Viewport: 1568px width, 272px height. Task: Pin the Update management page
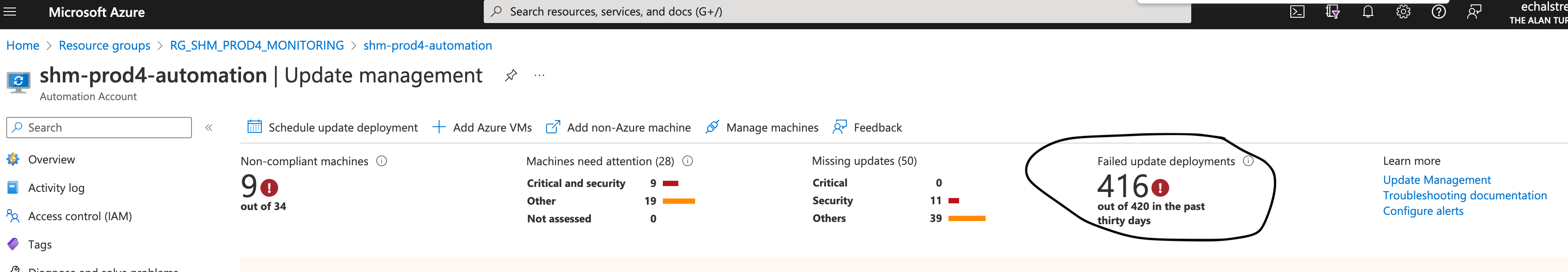tap(510, 74)
